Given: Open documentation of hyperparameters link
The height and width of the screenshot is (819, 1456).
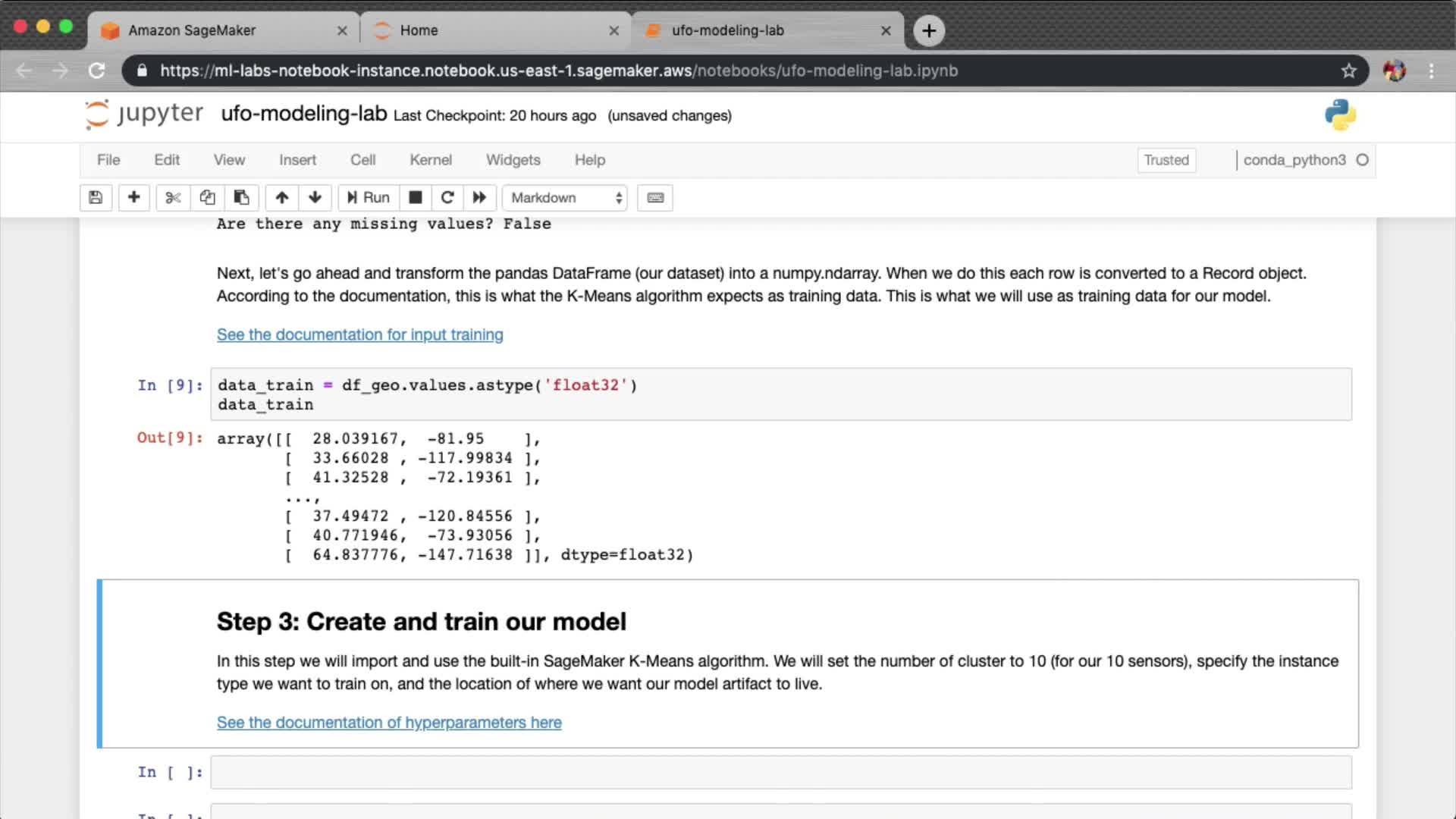Looking at the screenshot, I should (x=389, y=723).
